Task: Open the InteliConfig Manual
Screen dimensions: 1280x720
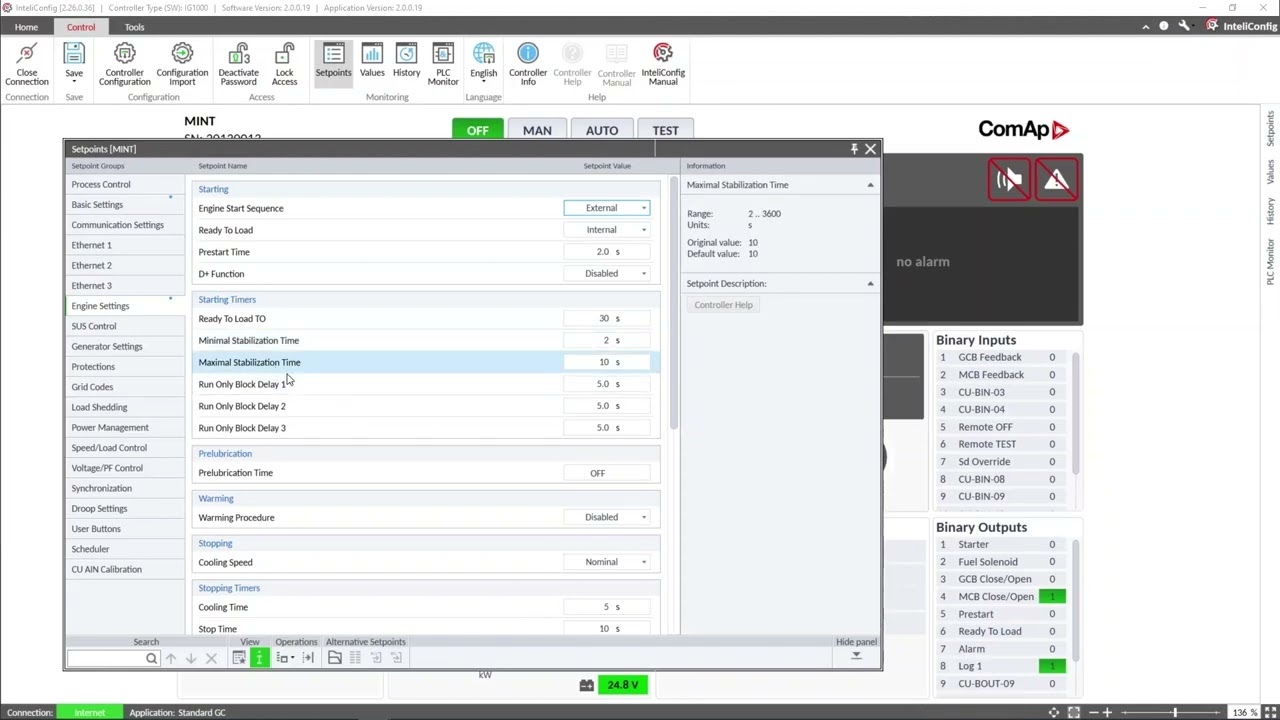Action: pyautogui.click(x=663, y=64)
